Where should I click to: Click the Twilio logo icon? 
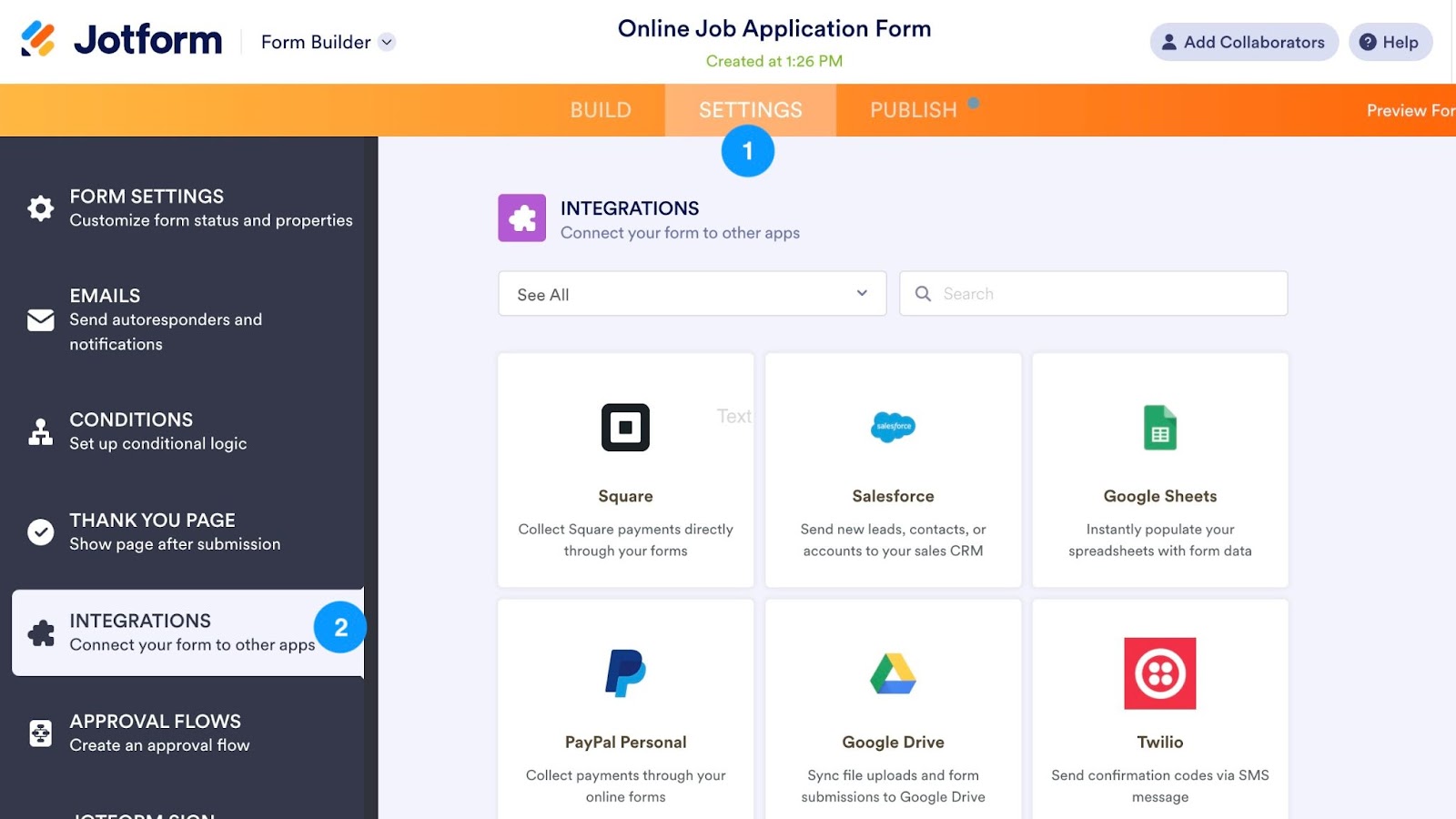(x=1160, y=673)
